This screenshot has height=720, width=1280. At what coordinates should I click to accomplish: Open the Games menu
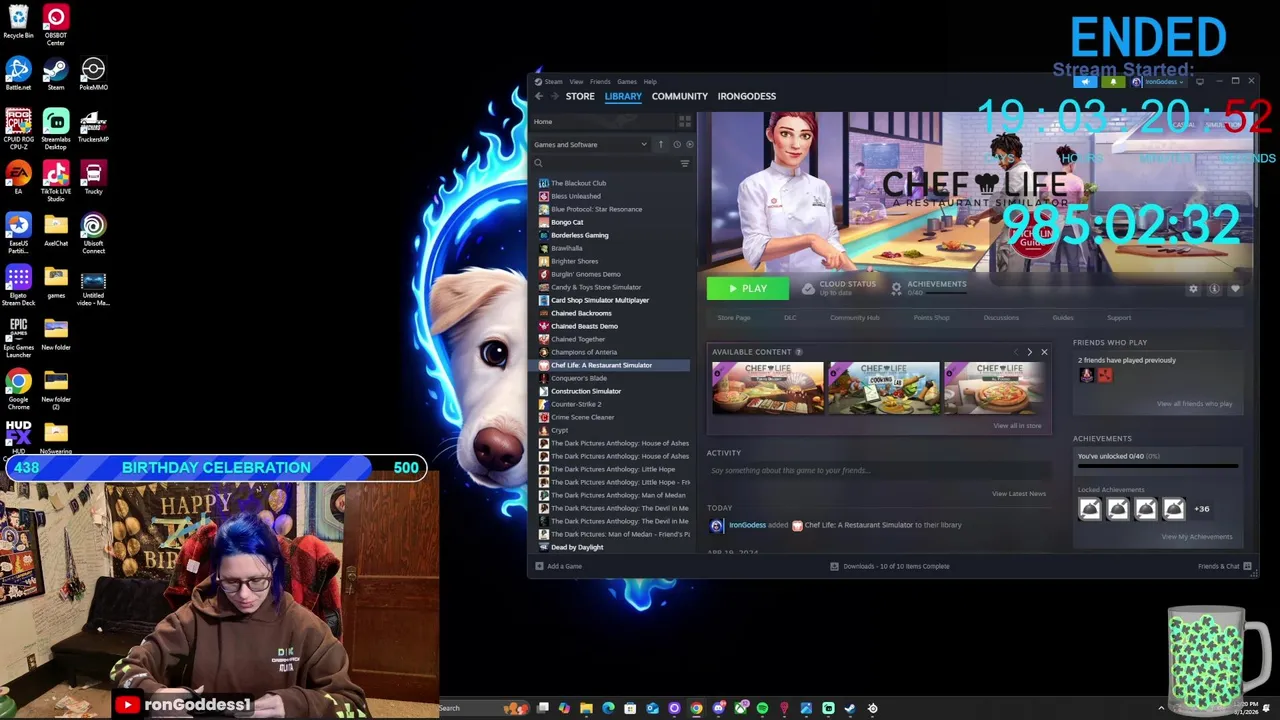coord(627,82)
